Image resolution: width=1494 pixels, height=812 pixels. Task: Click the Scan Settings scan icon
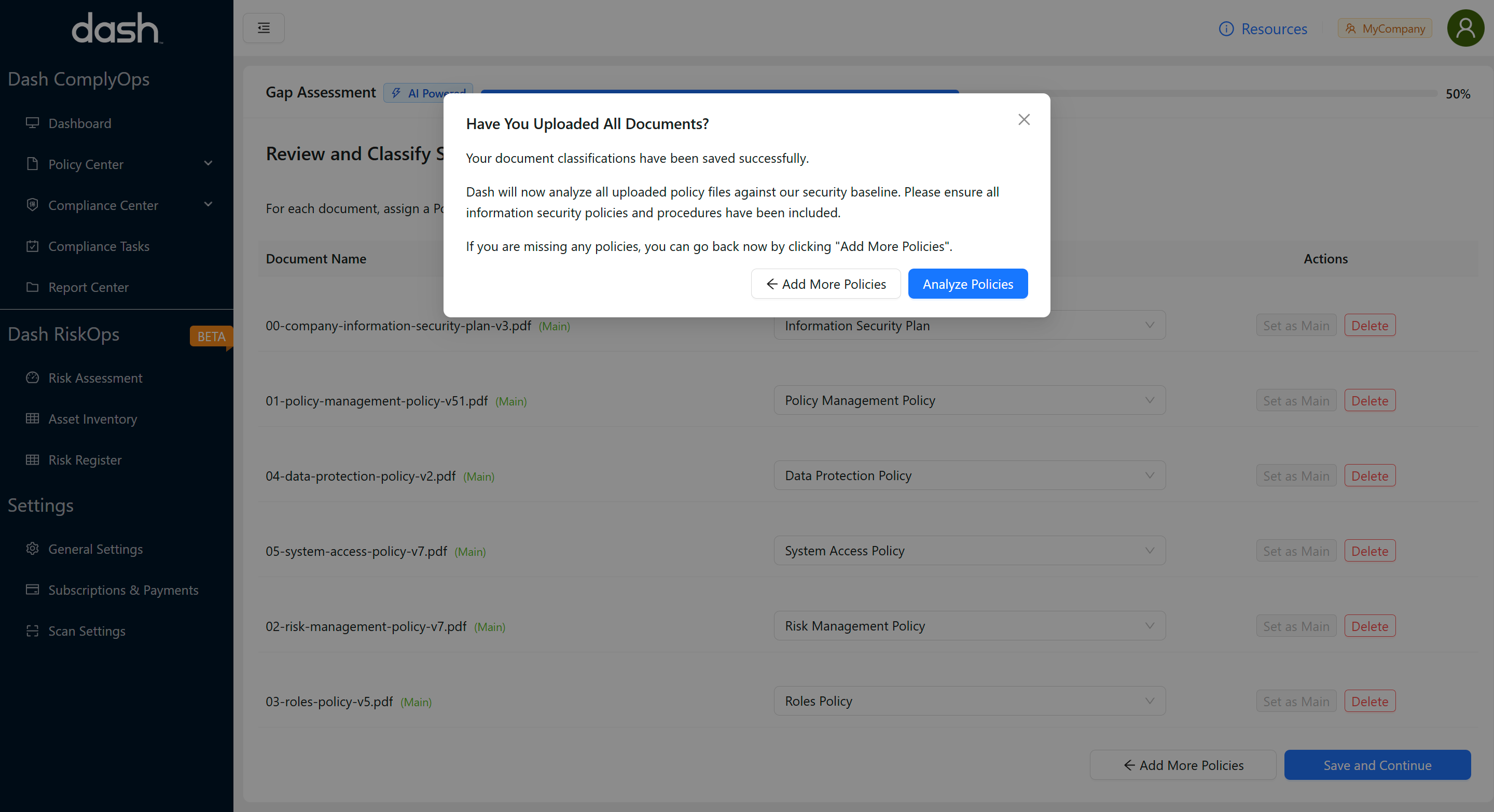click(x=33, y=631)
